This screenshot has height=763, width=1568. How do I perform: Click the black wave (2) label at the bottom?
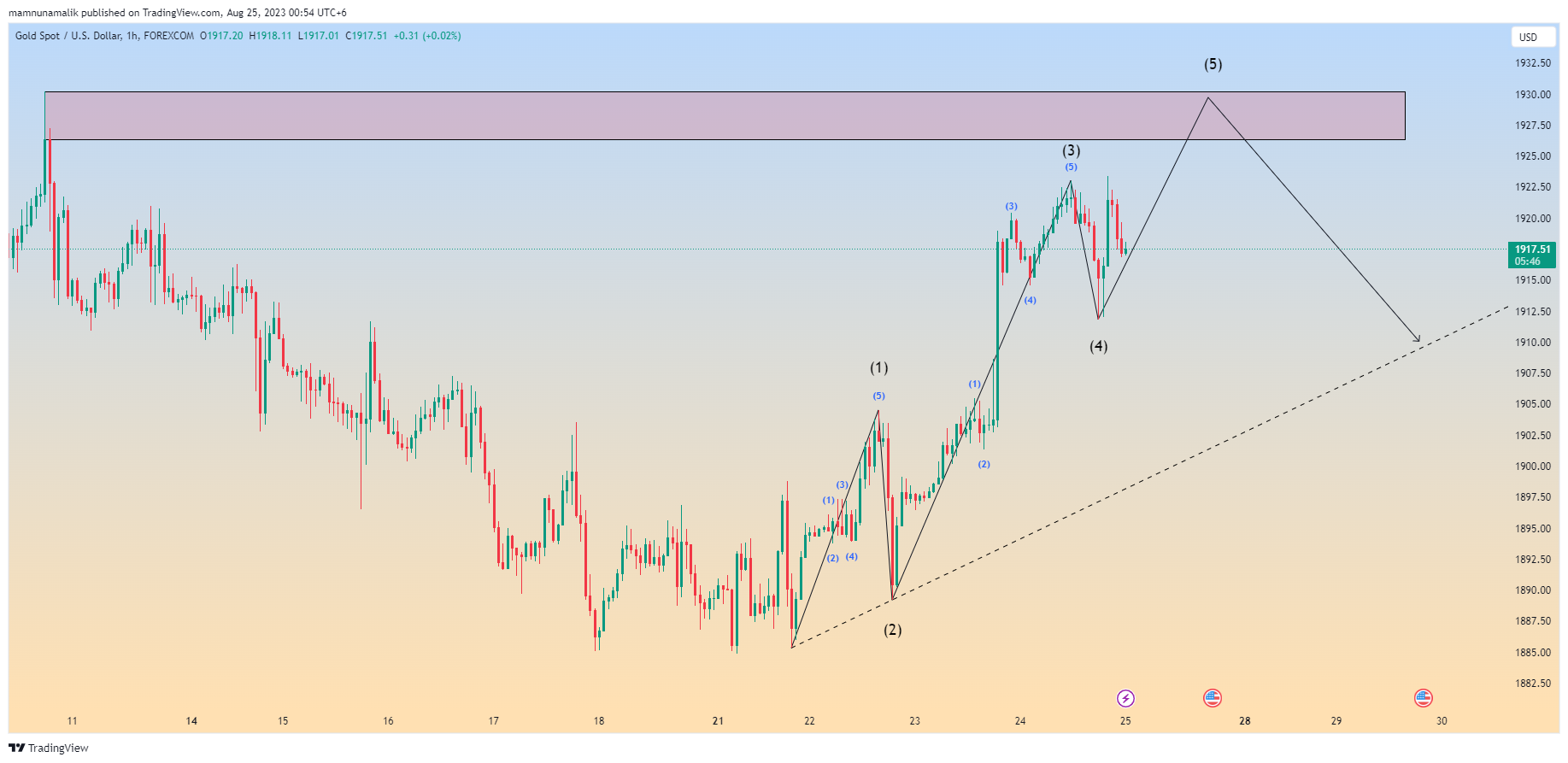(x=892, y=630)
